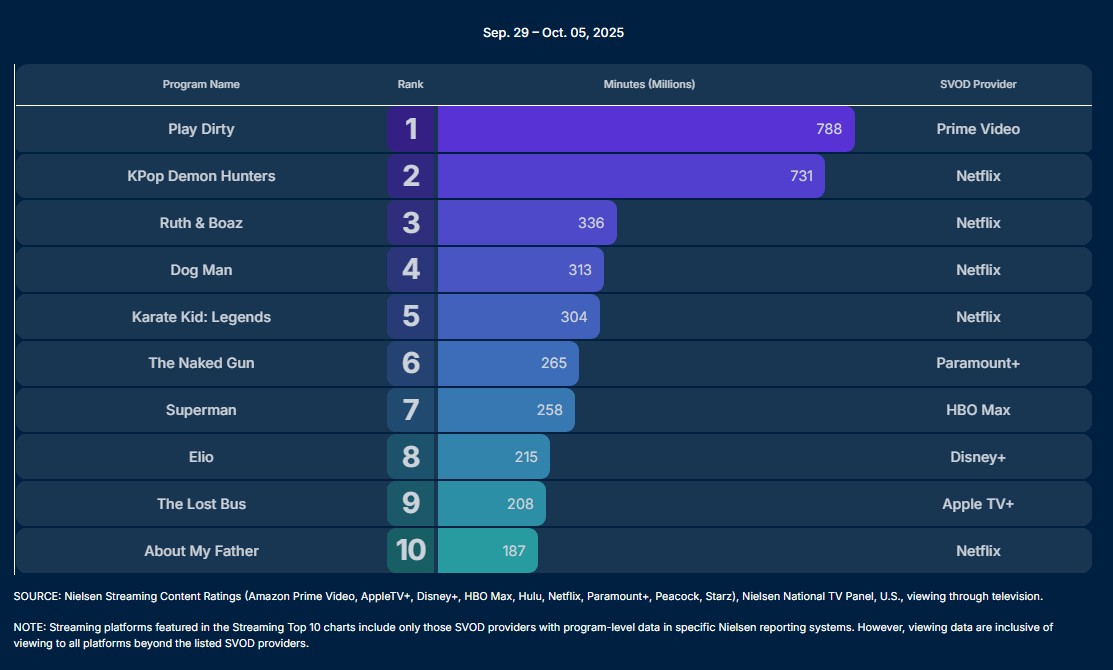Click the rank 10 badge

click(411, 551)
